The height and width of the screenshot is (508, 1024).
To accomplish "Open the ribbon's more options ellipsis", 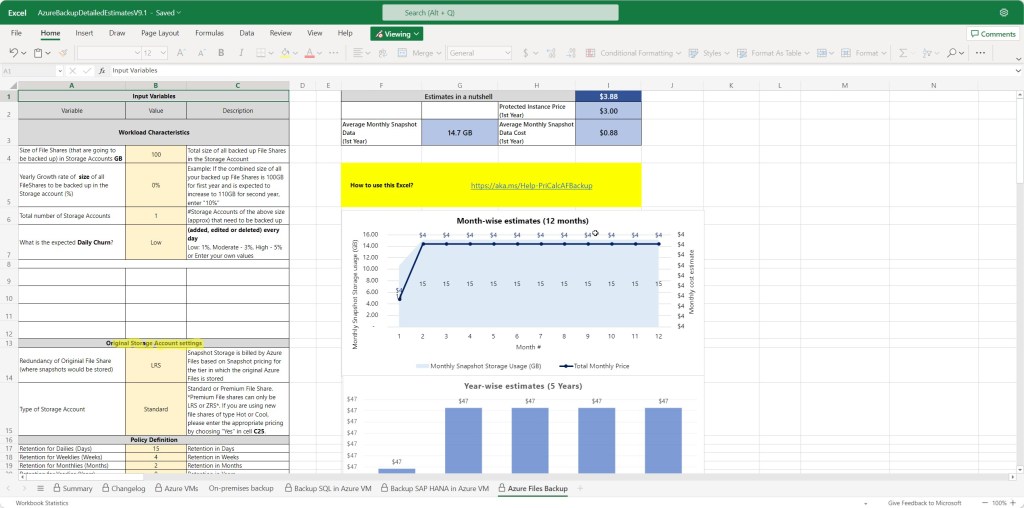I will coord(981,53).
